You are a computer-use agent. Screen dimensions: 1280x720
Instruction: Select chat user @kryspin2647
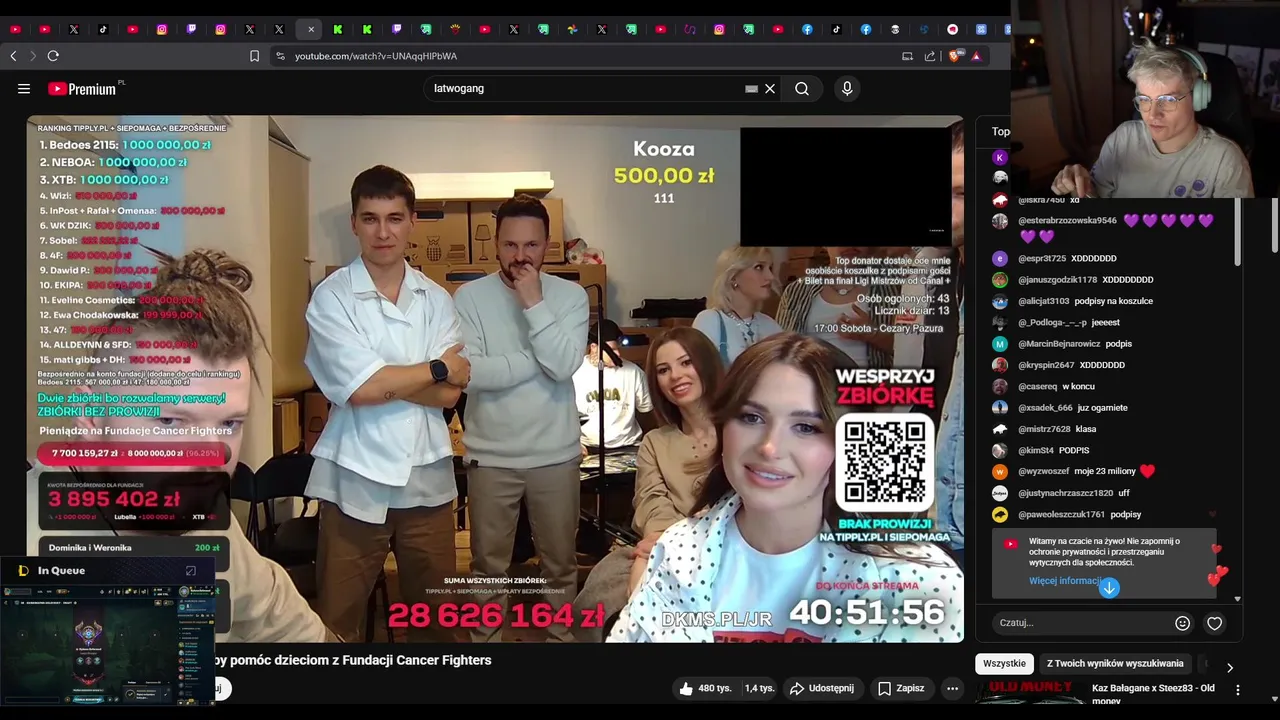[1046, 365]
